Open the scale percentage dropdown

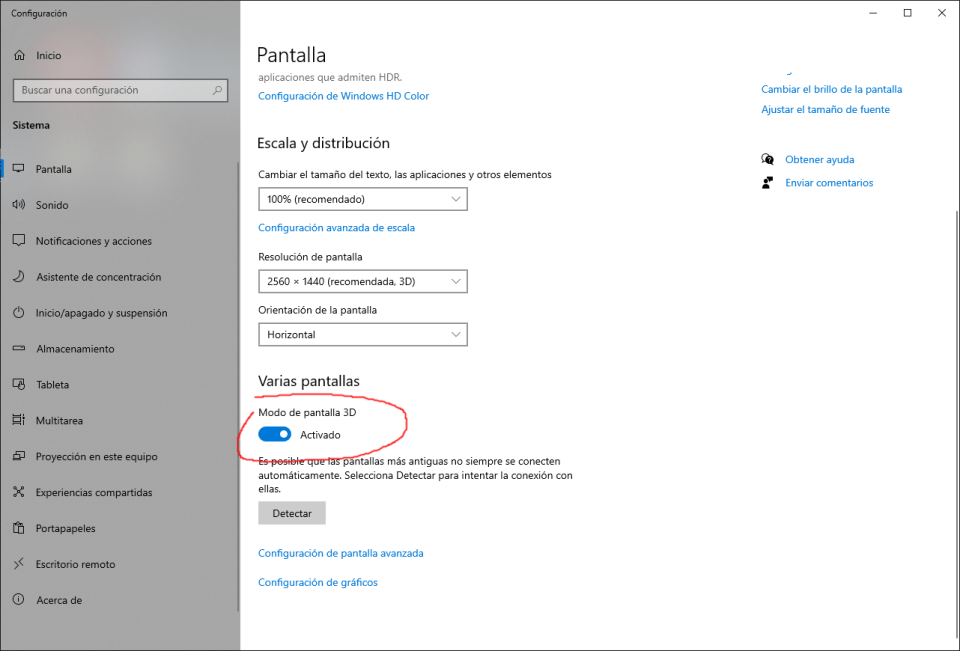(362, 199)
